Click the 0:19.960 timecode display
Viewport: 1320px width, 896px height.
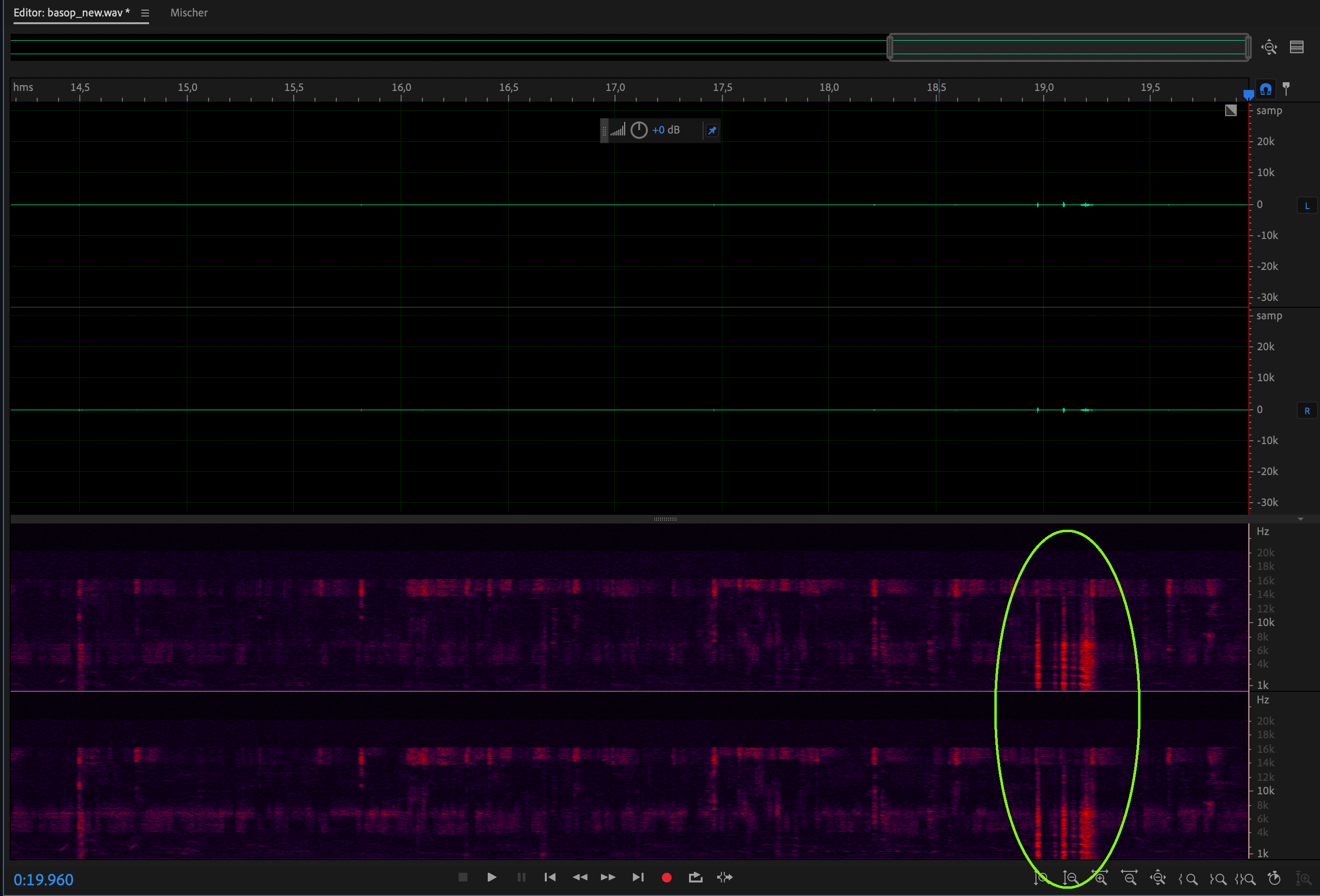click(44, 880)
